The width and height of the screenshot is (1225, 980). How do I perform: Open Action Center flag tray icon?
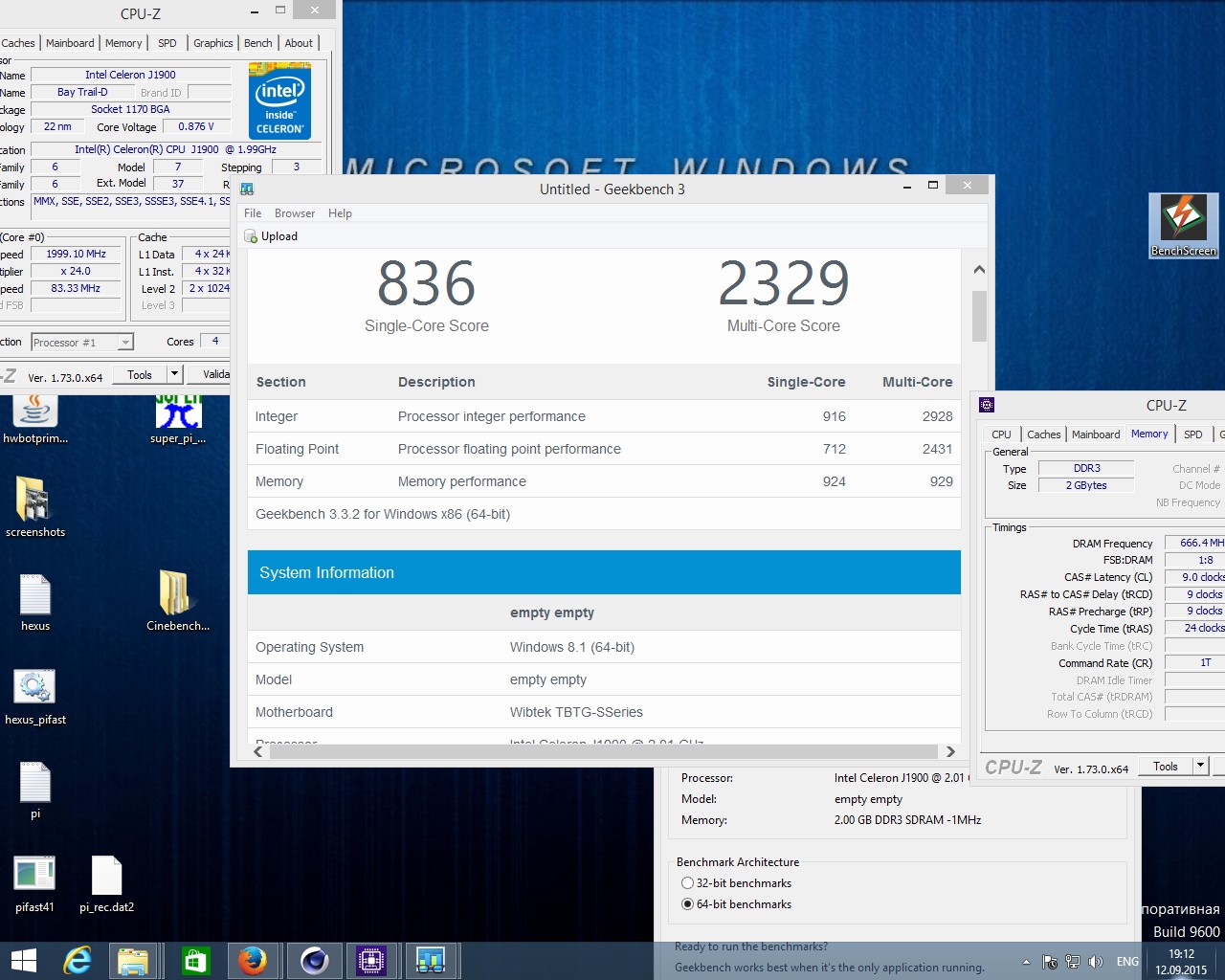[x=1050, y=962]
